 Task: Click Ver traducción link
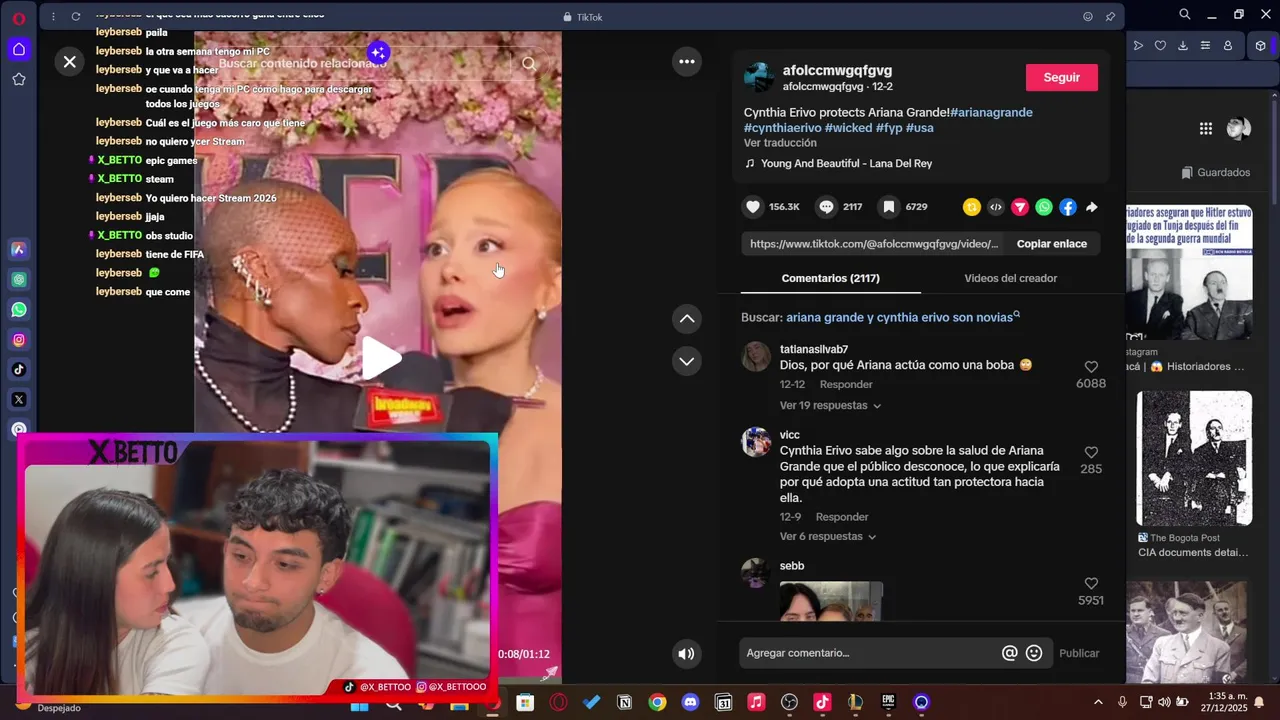(780, 143)
